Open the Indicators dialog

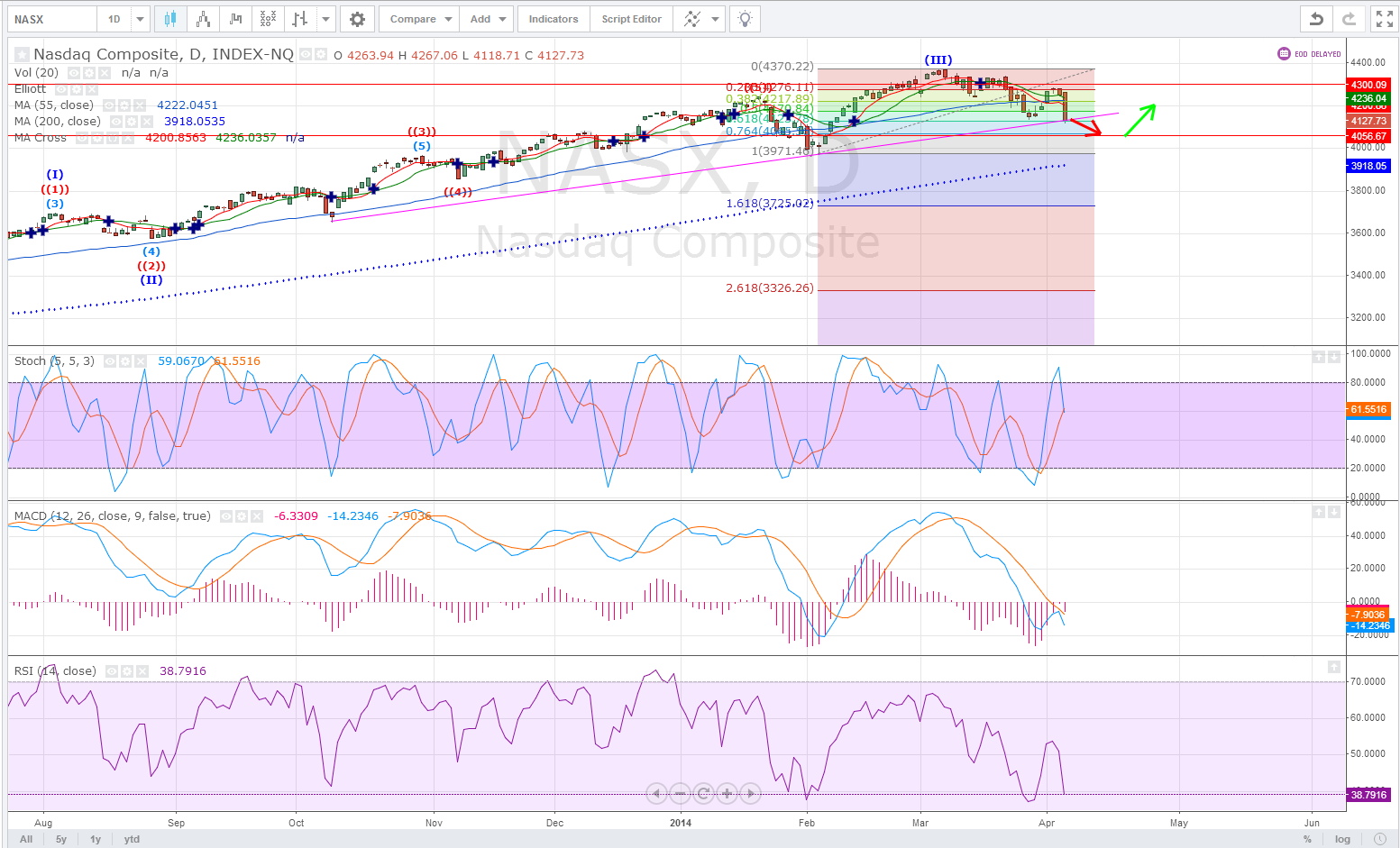(x=554, y=19)
